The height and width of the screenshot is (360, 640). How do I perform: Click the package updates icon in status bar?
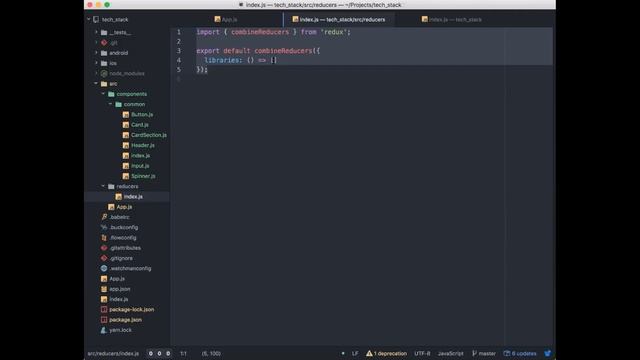point(507,353)
